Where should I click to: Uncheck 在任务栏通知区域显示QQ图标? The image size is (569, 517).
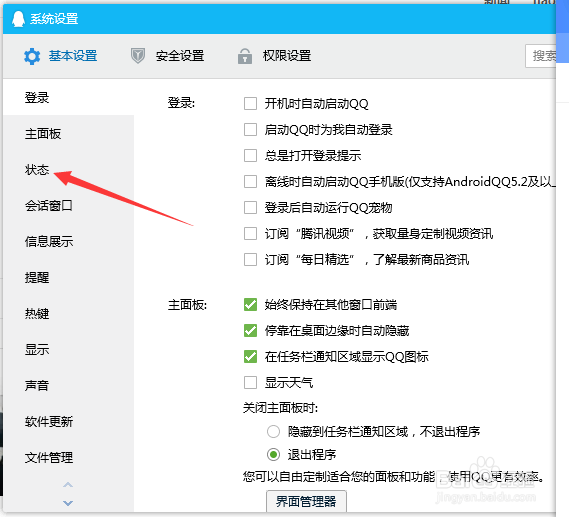(x=250, y=357)
